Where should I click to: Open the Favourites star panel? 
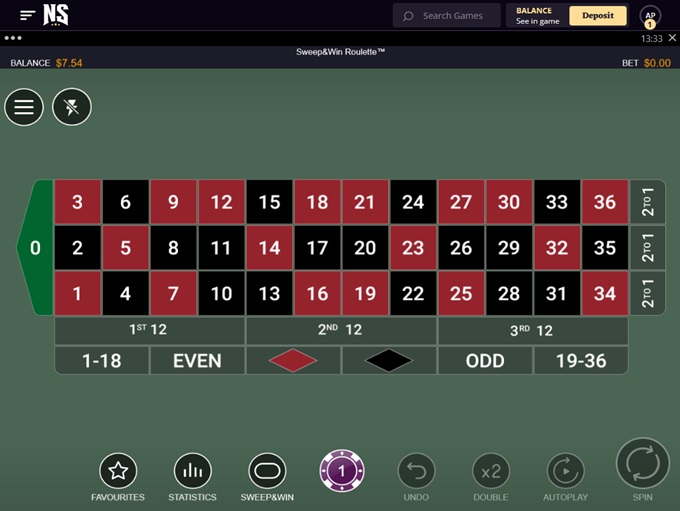118,471
